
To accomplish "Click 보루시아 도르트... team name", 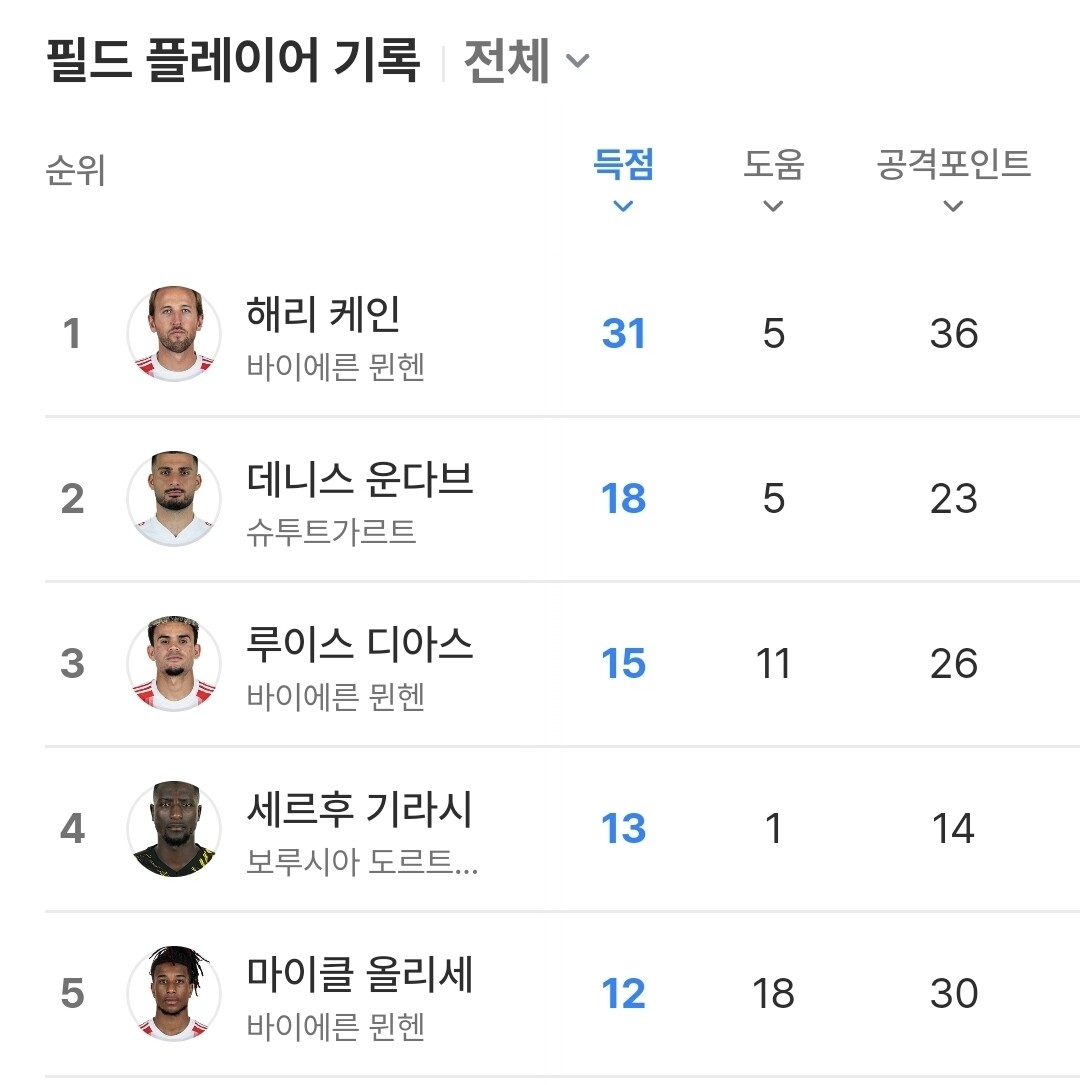I will pos(363,861).
